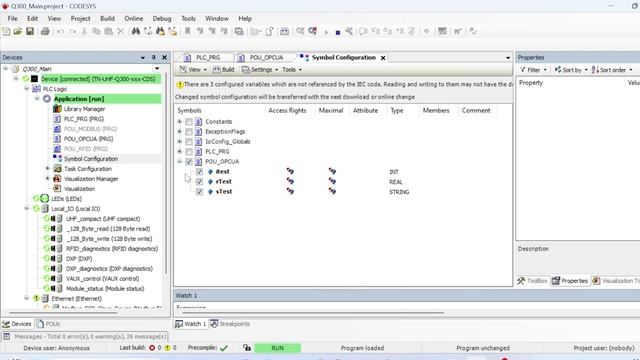Open the Properties Filter dropdown
640x360 pixels.
(533, 70)
